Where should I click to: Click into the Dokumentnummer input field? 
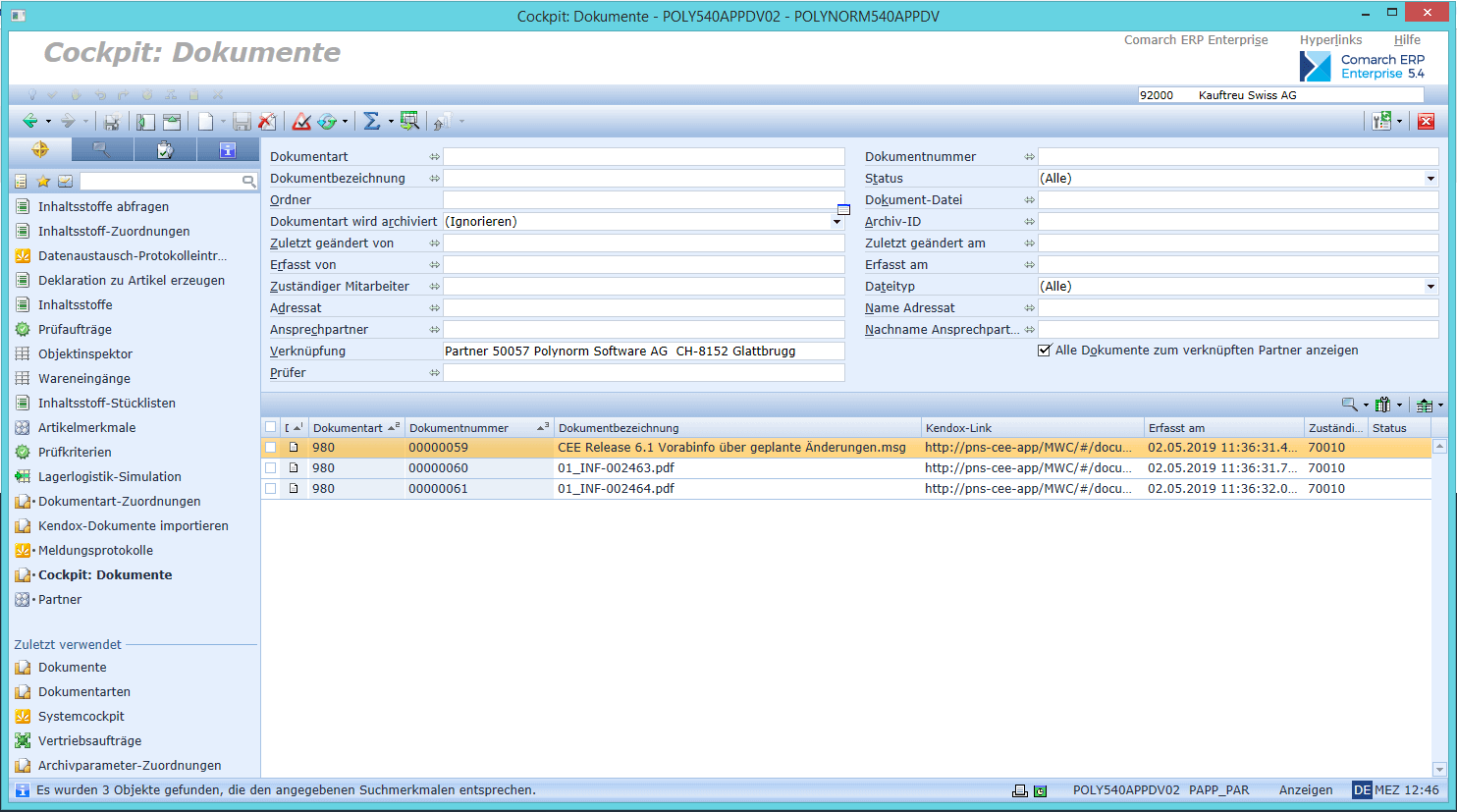click(1238, 157)
